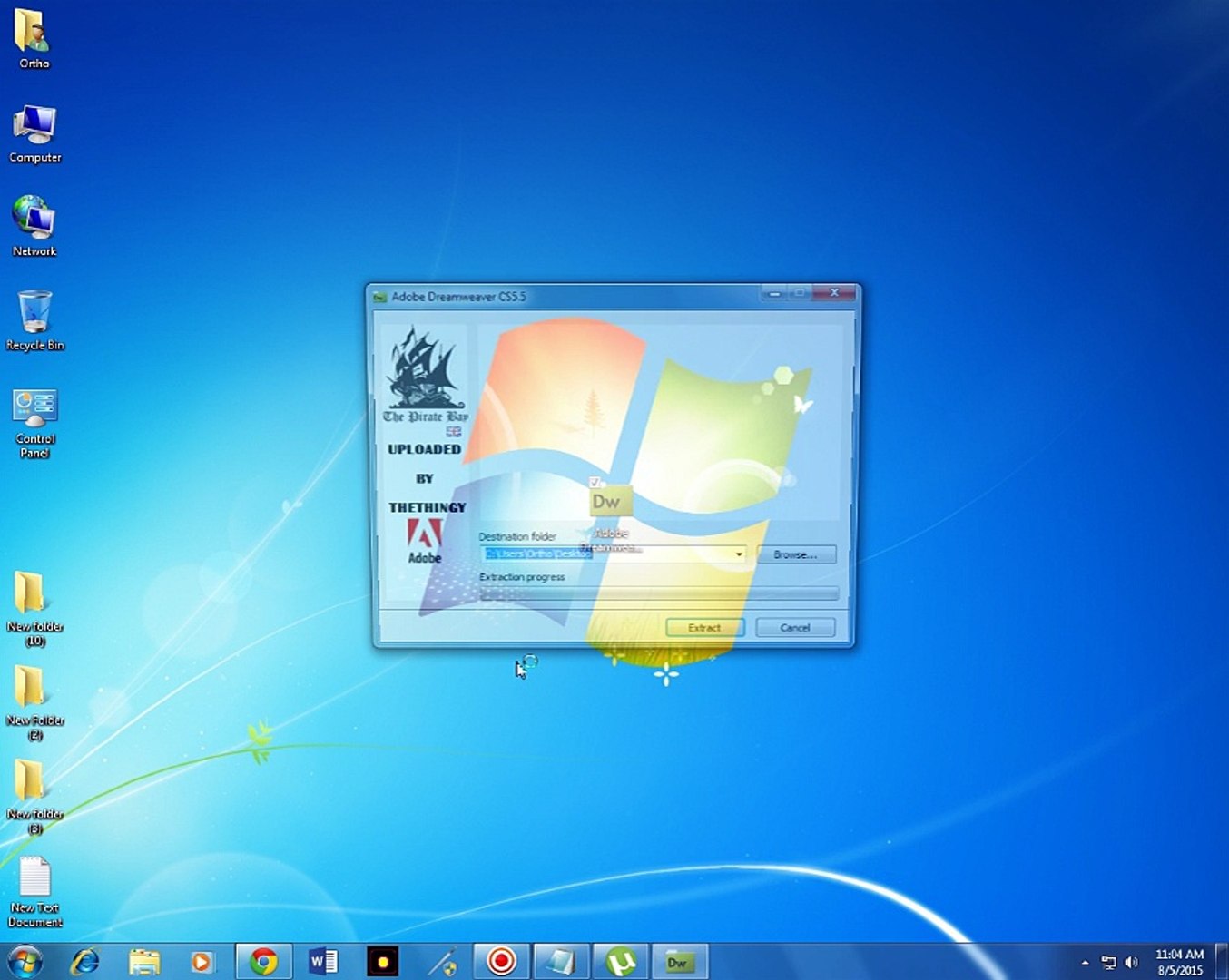Click the Extraction progress bar
The height and width of the screenshot is (980, 1229).
click(x=660, y=593)
